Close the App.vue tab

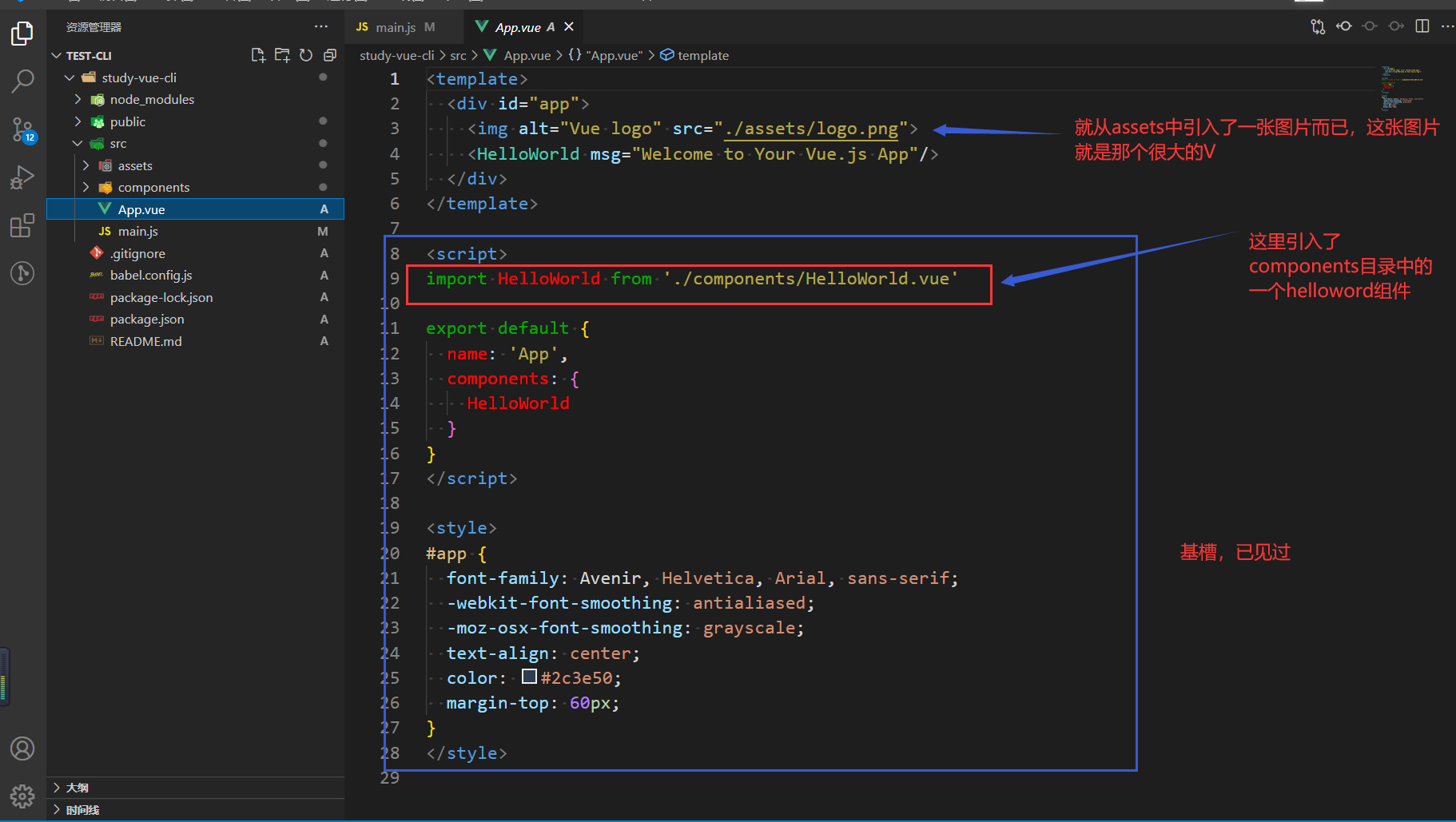coord(569,26)
